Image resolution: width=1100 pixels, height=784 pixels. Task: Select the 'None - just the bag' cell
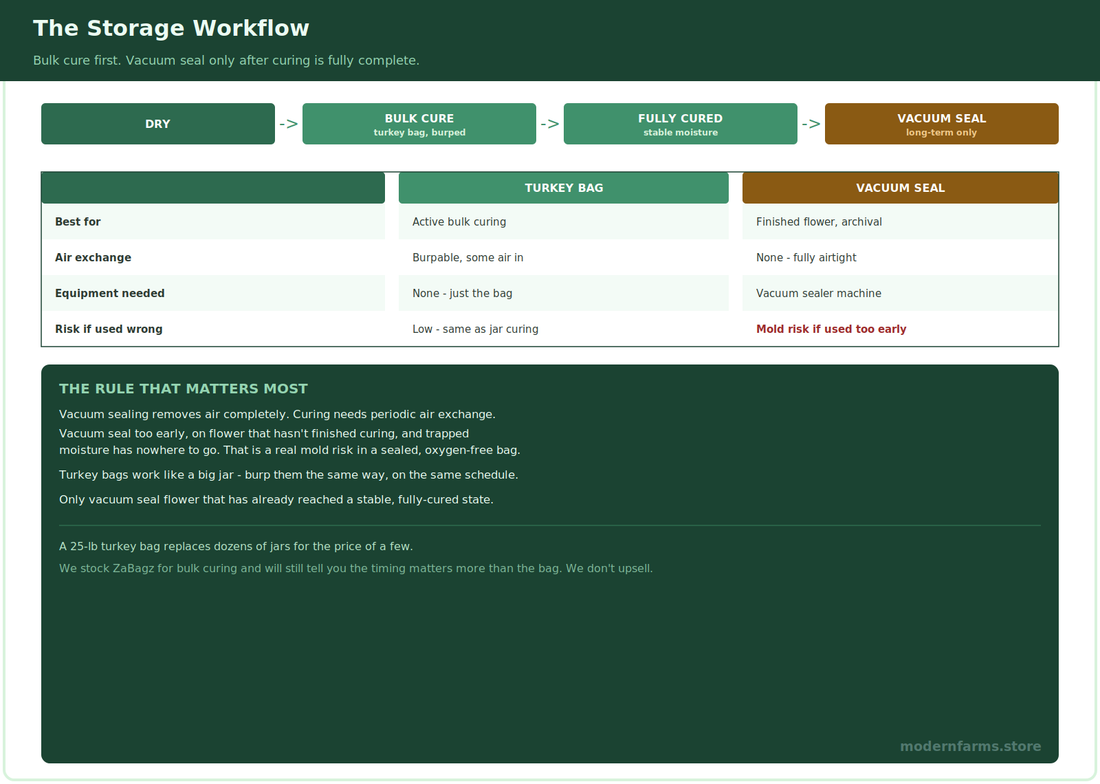tap(563, 293)
